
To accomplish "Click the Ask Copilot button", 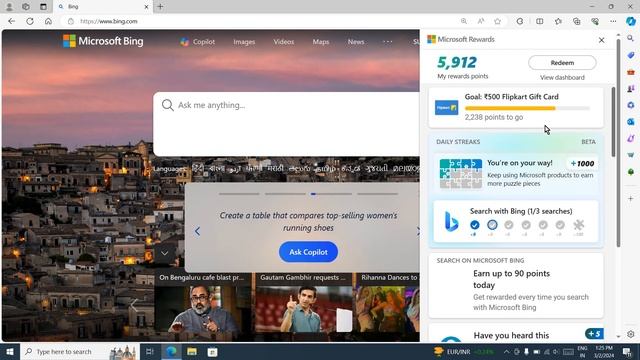I will [x=308, y=252].
